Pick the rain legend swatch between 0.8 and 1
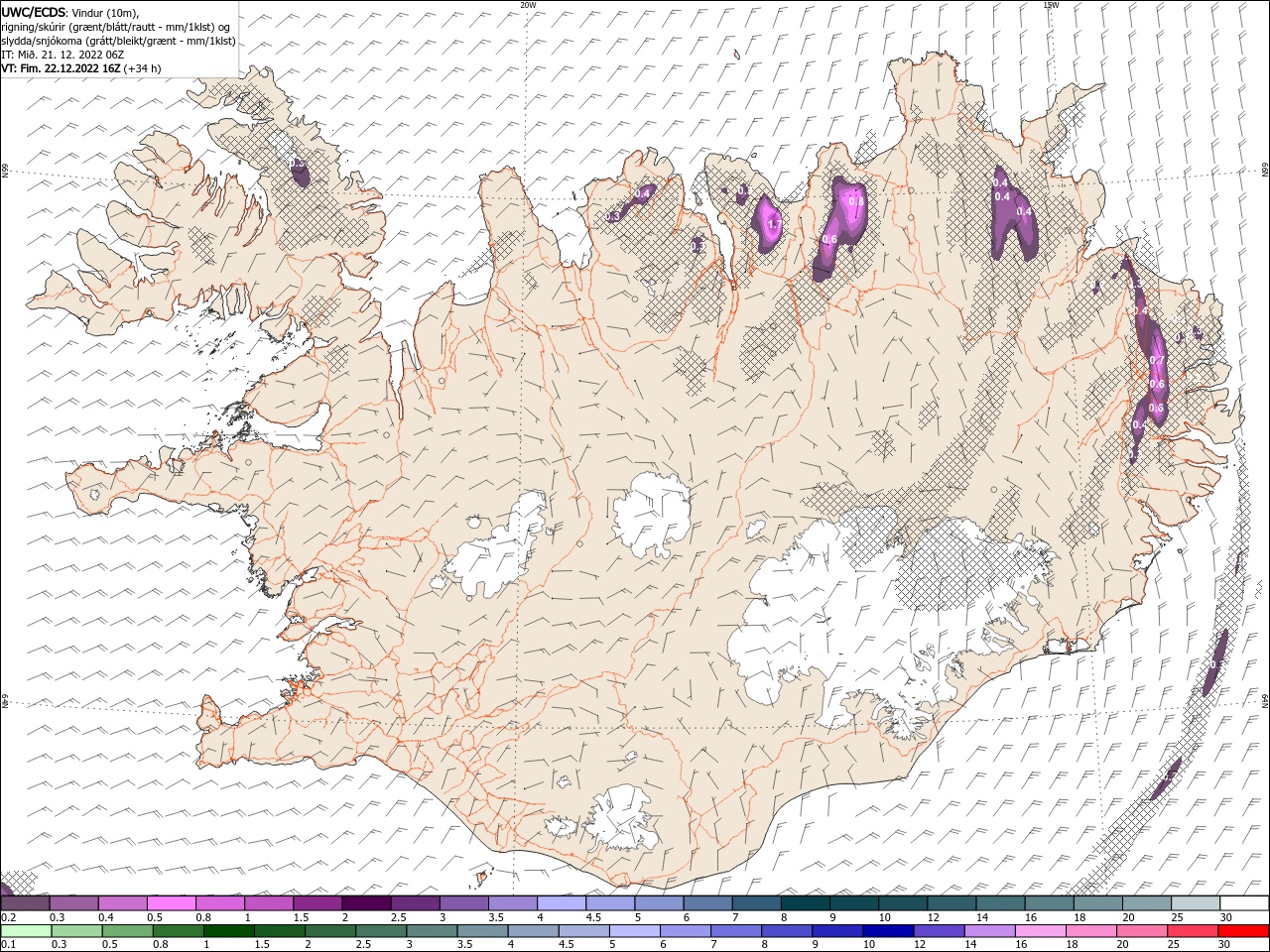This screenshot has height=952, width=1270. [x=178, y=931]
